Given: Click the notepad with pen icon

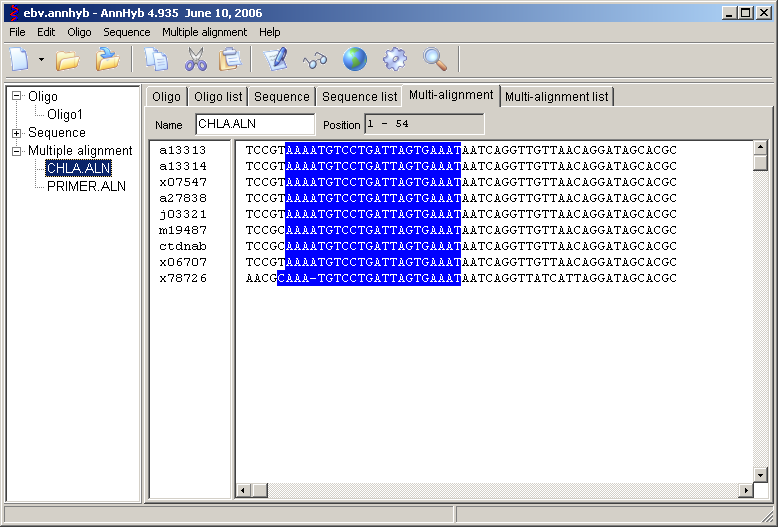Looking at the screenshot, I should pos(276,60).
